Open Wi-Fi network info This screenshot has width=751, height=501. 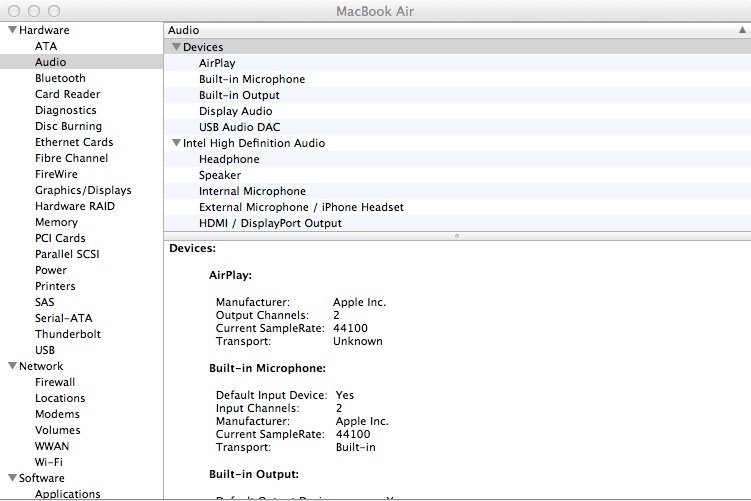coord(49,462)
